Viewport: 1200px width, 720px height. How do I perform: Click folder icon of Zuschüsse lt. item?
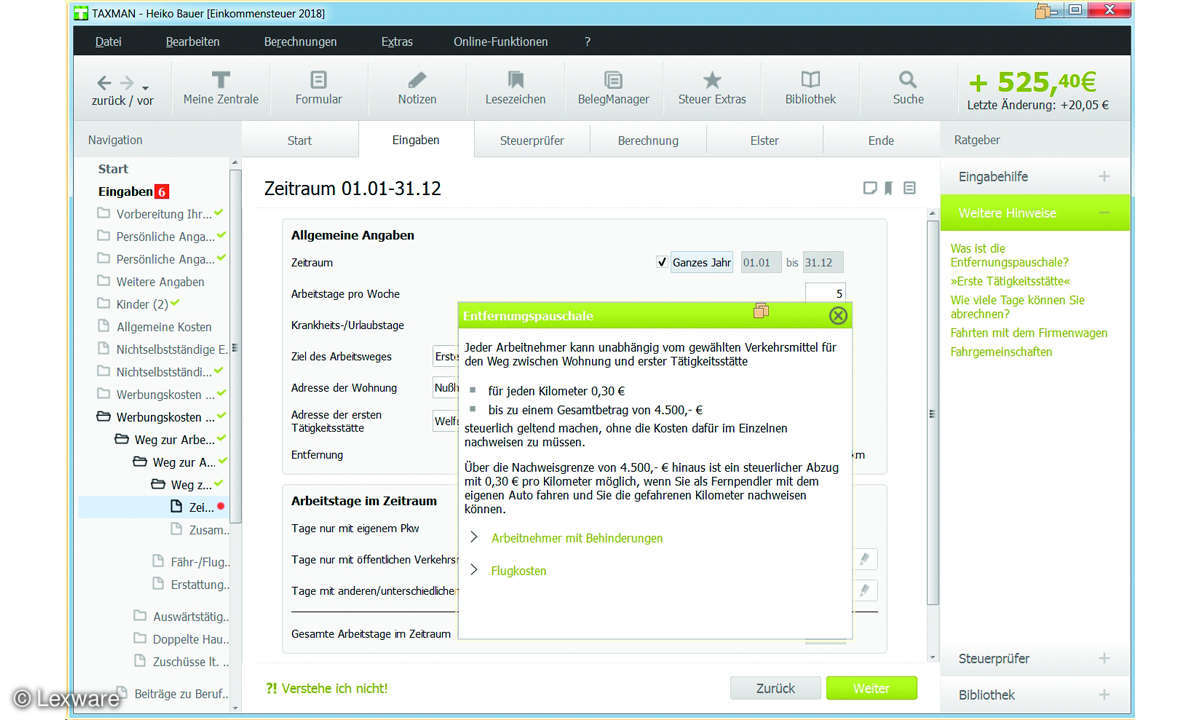140,661
